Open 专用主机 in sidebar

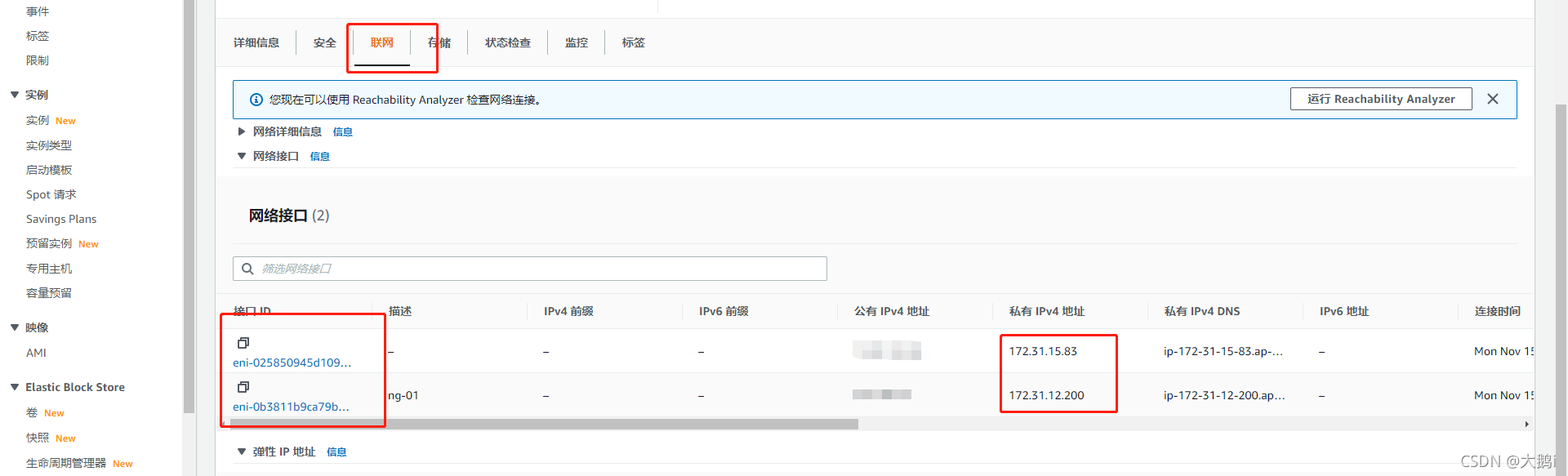tap(49, 269)
